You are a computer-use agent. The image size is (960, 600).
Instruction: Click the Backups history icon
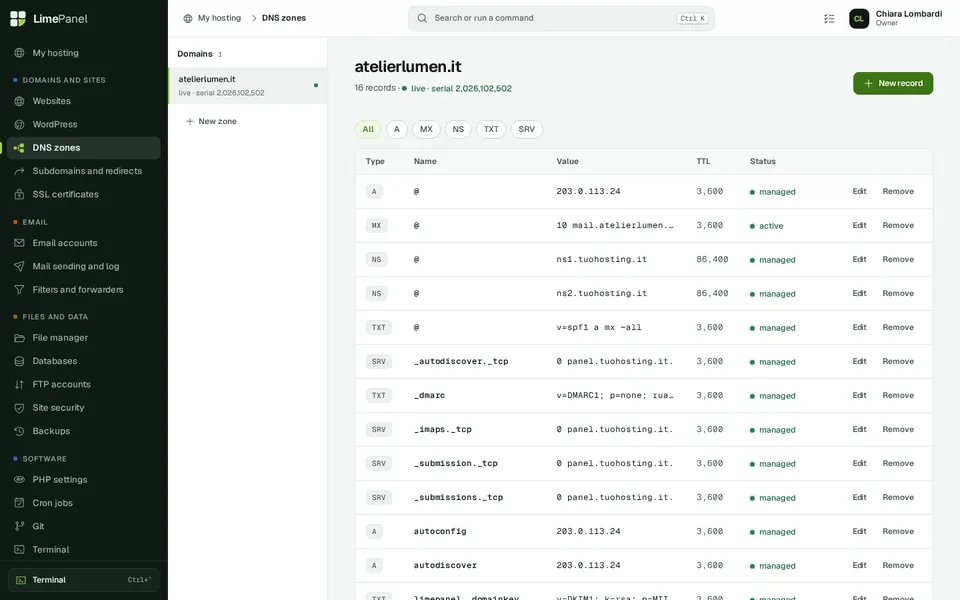(19, 431)
